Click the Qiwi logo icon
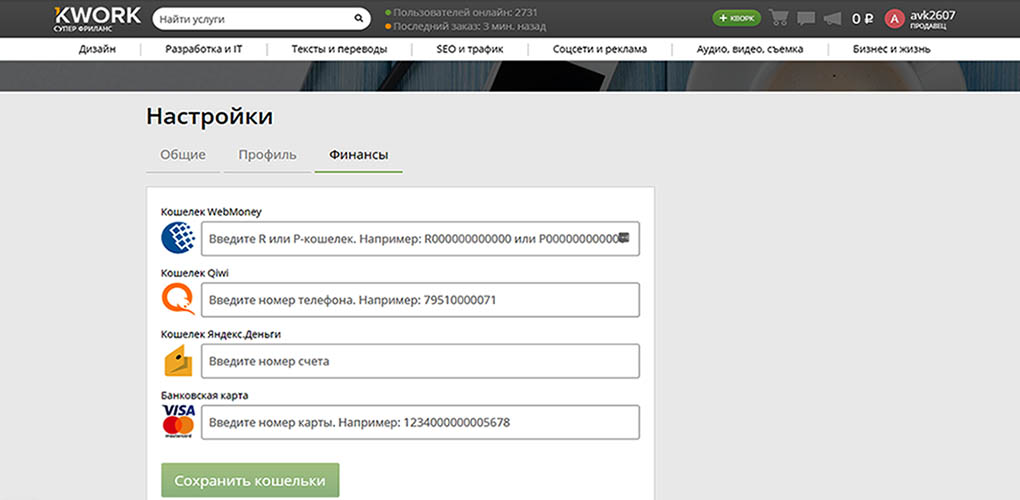This screenshot has height=500, width=1020. point(178,299)
